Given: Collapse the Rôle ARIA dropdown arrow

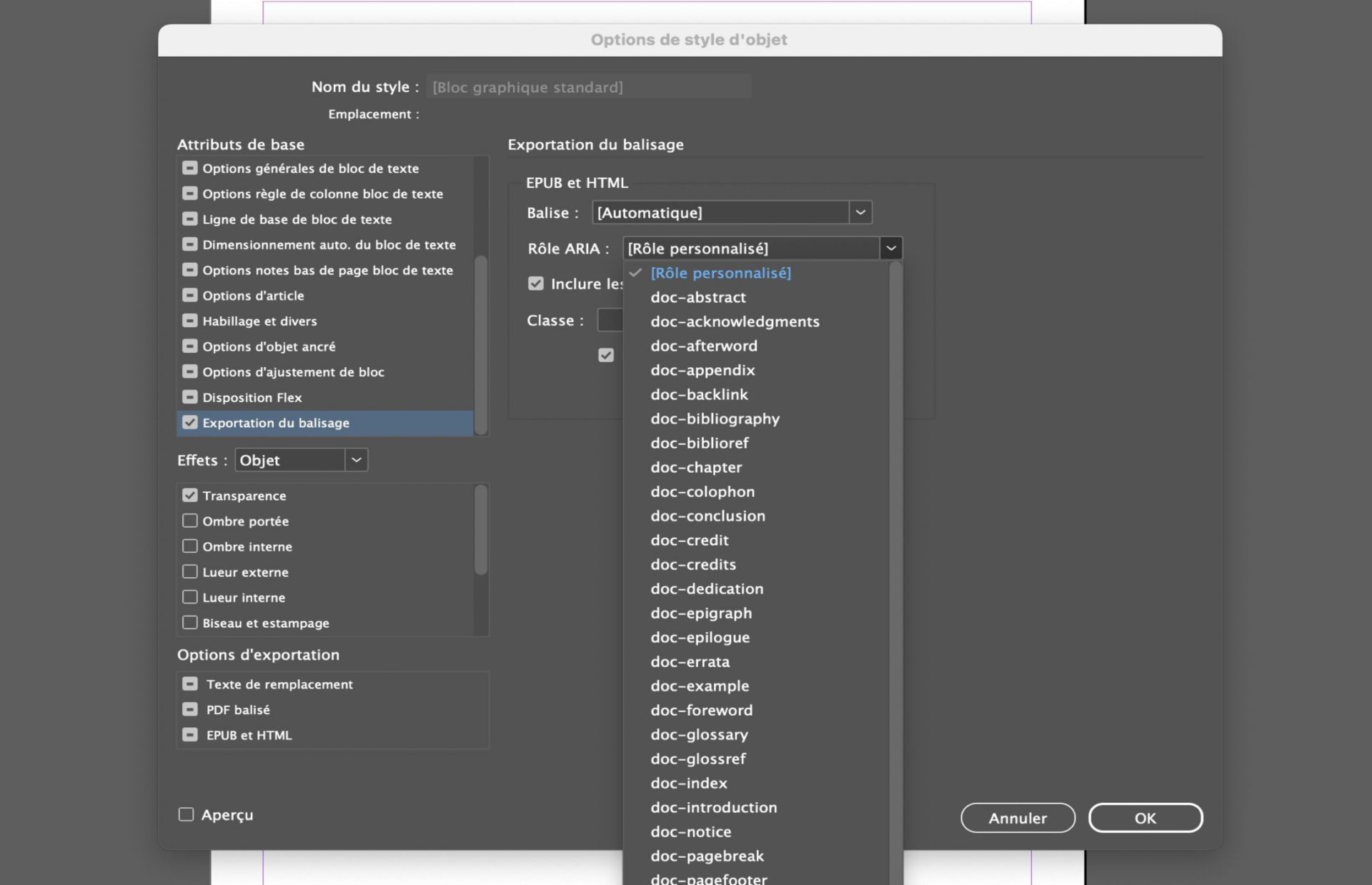Looking at the screenshot, I should (x=890, y=249).
